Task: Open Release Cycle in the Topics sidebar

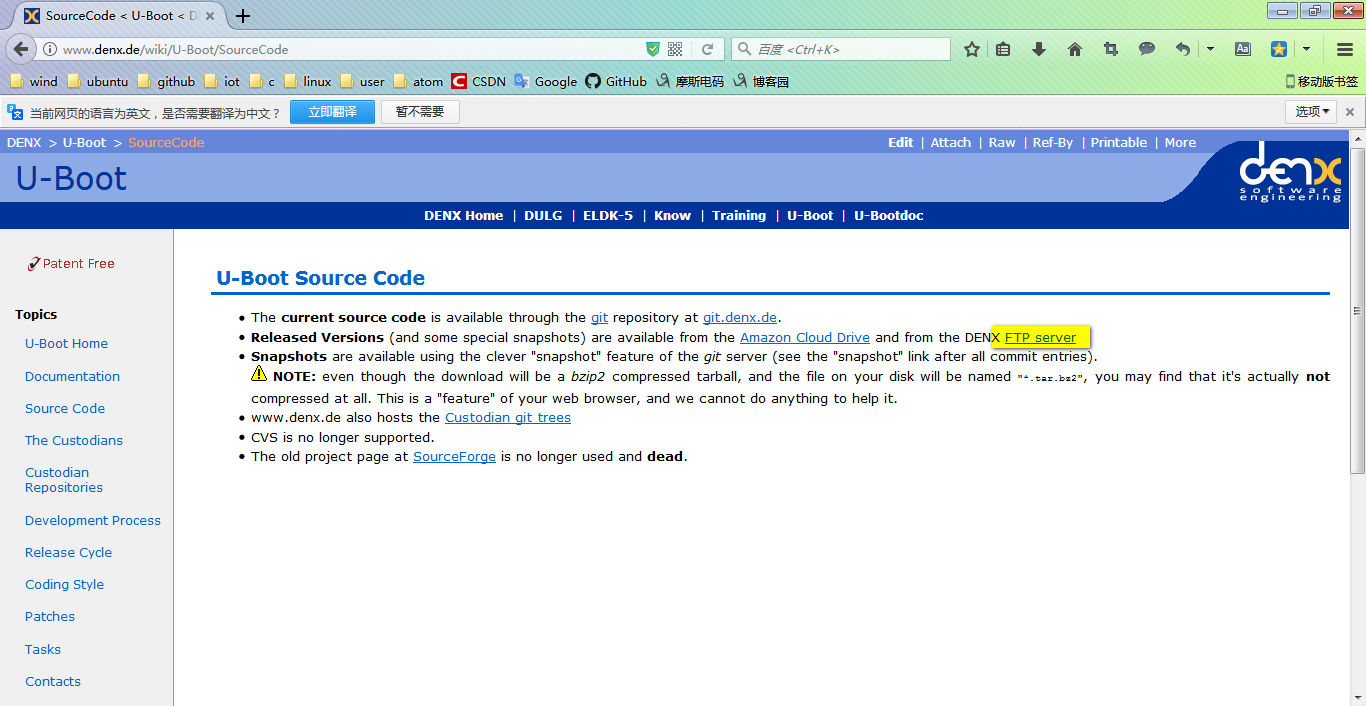Action: [68, 552]
